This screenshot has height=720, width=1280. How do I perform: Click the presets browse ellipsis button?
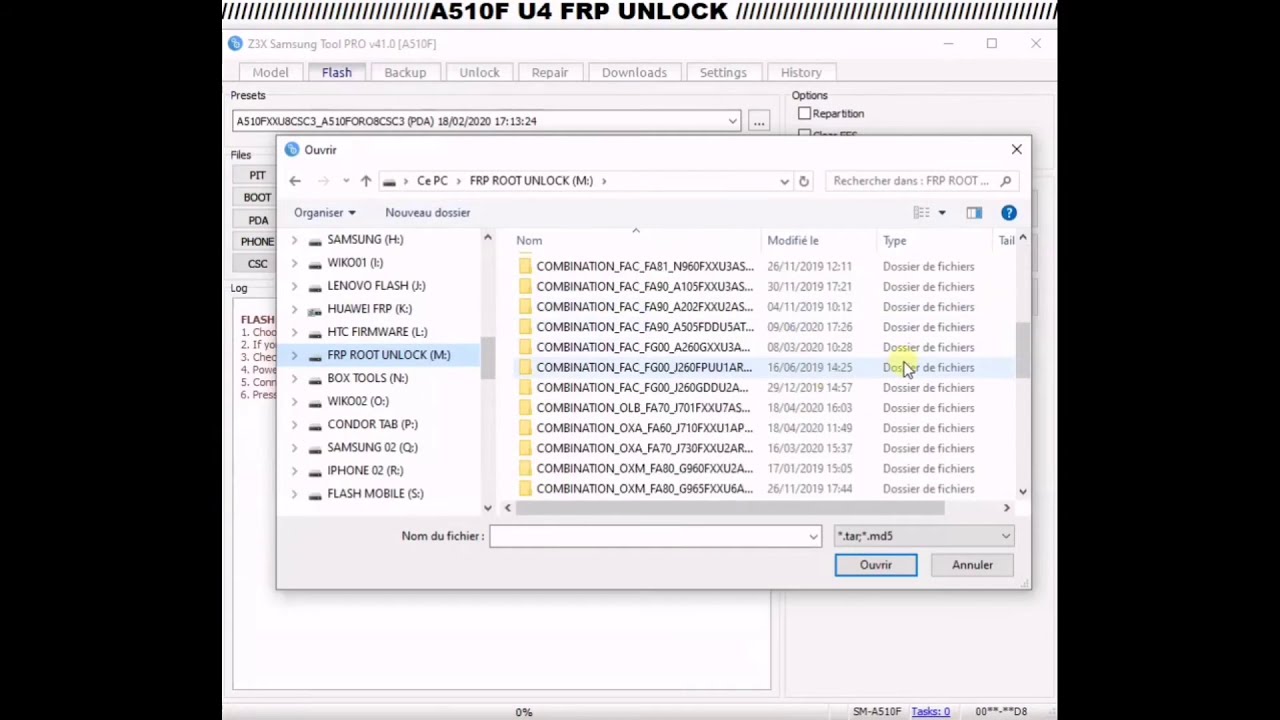(758, 121)
